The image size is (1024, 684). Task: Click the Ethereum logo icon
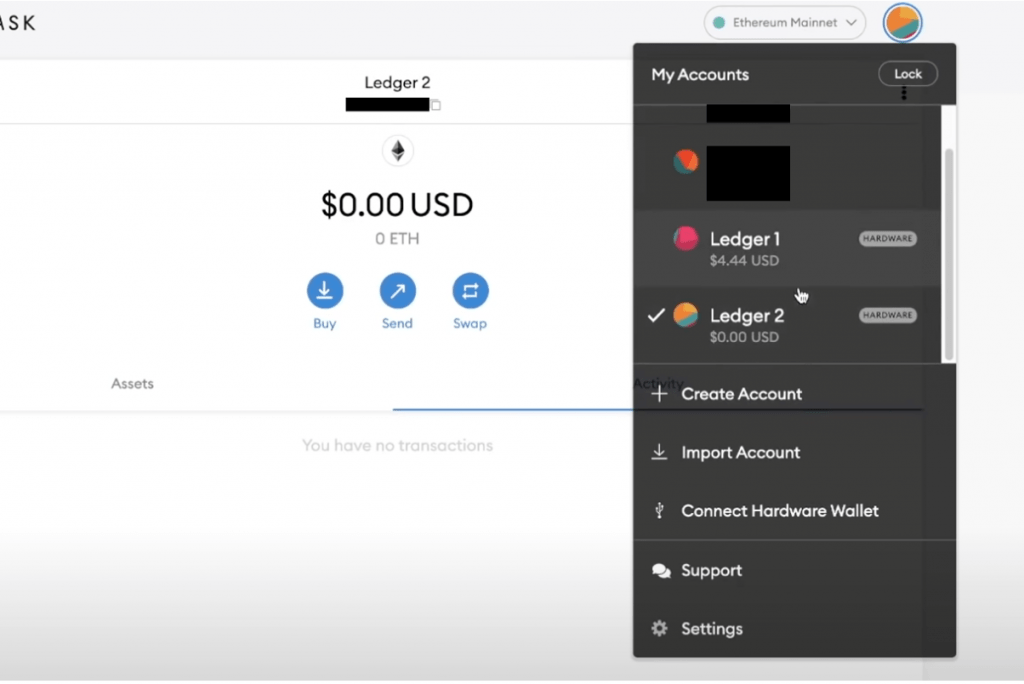(398, 151)
